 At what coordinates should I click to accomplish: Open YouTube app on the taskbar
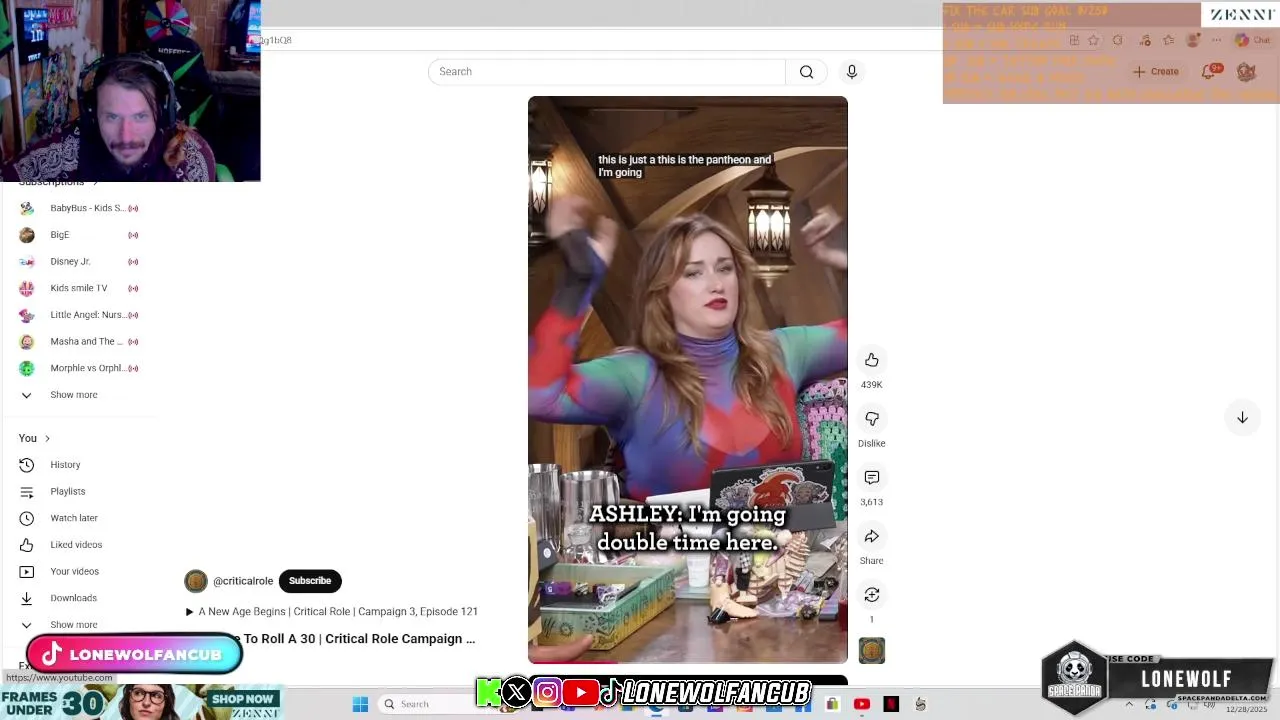pos(862,704)
